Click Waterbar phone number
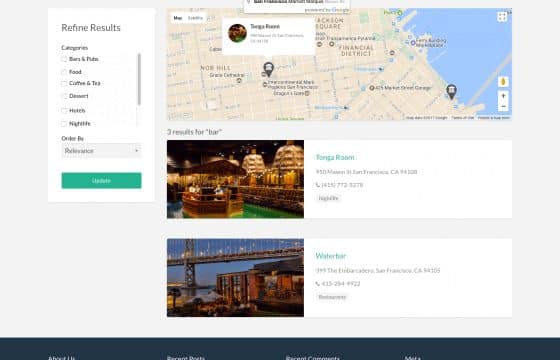Viewport: 560px width, 360px height. 341,284
